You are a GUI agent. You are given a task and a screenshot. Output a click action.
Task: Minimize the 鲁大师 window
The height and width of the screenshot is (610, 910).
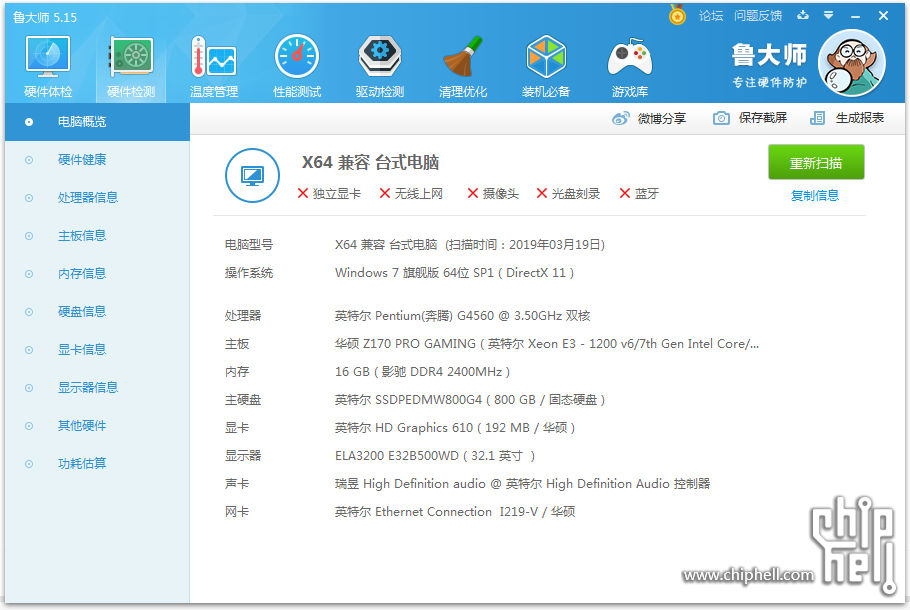[855, 16]
